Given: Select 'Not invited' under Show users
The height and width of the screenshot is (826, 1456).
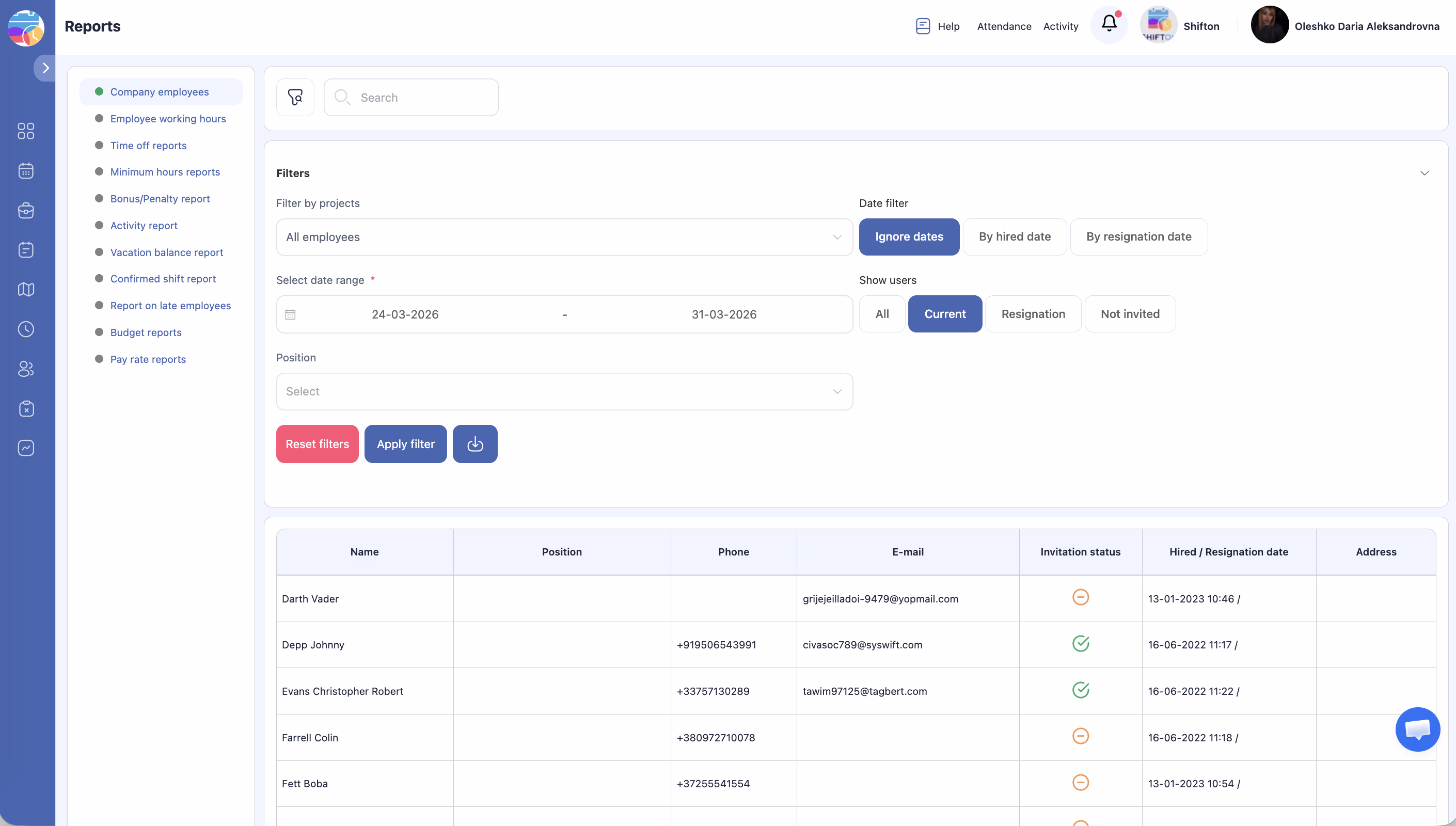Looking at the screenshot, I should (1129, 314).
